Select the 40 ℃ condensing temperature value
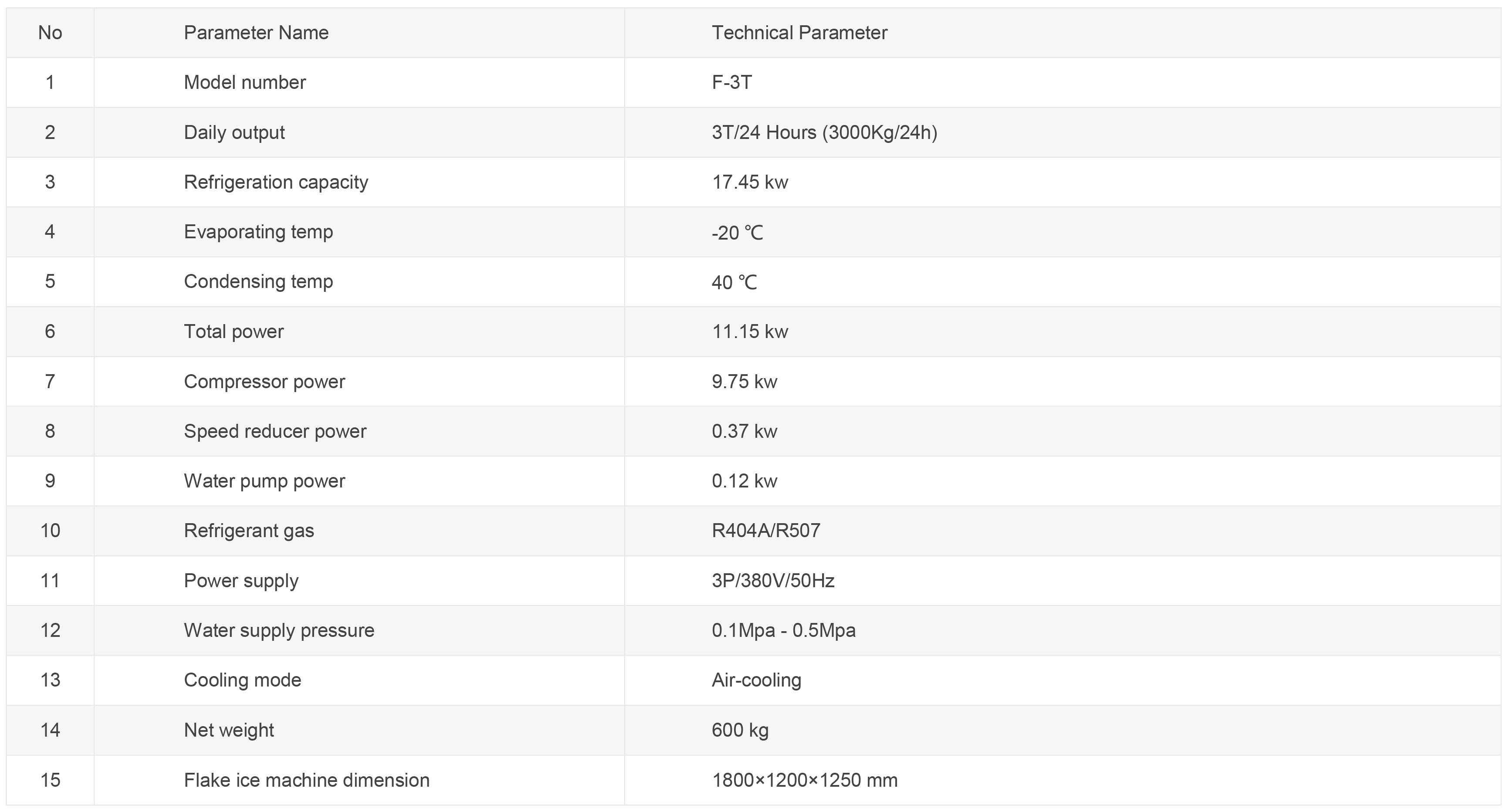 [734, 282]
